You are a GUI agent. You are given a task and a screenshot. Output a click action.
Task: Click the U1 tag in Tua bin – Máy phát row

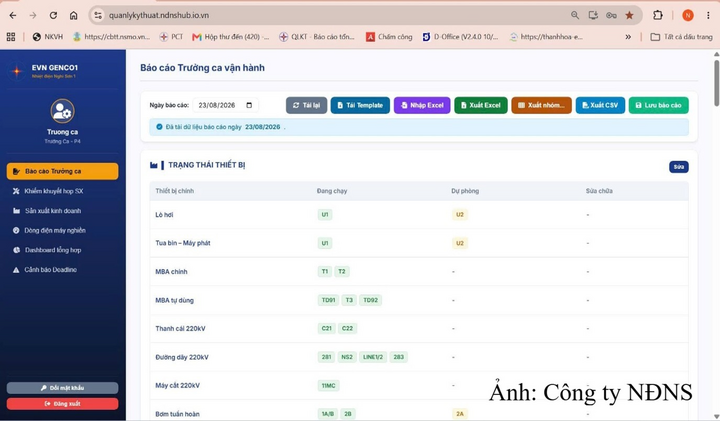(x=325, y=243)
